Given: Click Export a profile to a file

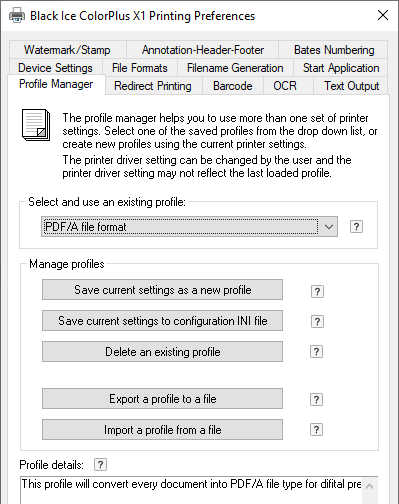Looking at the screenshot, I should pos(162,399).
